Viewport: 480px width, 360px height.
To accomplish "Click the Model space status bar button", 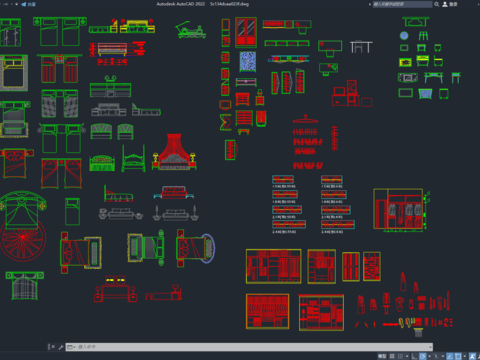I will 382,356.
